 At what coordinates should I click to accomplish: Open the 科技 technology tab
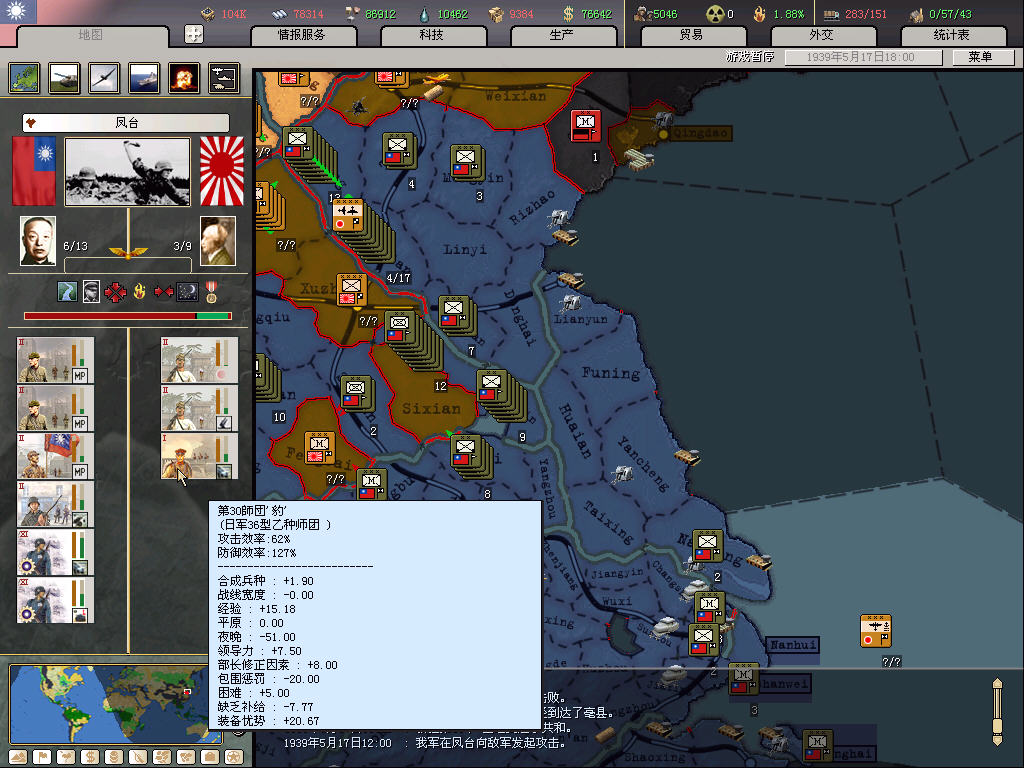[431, 35]
